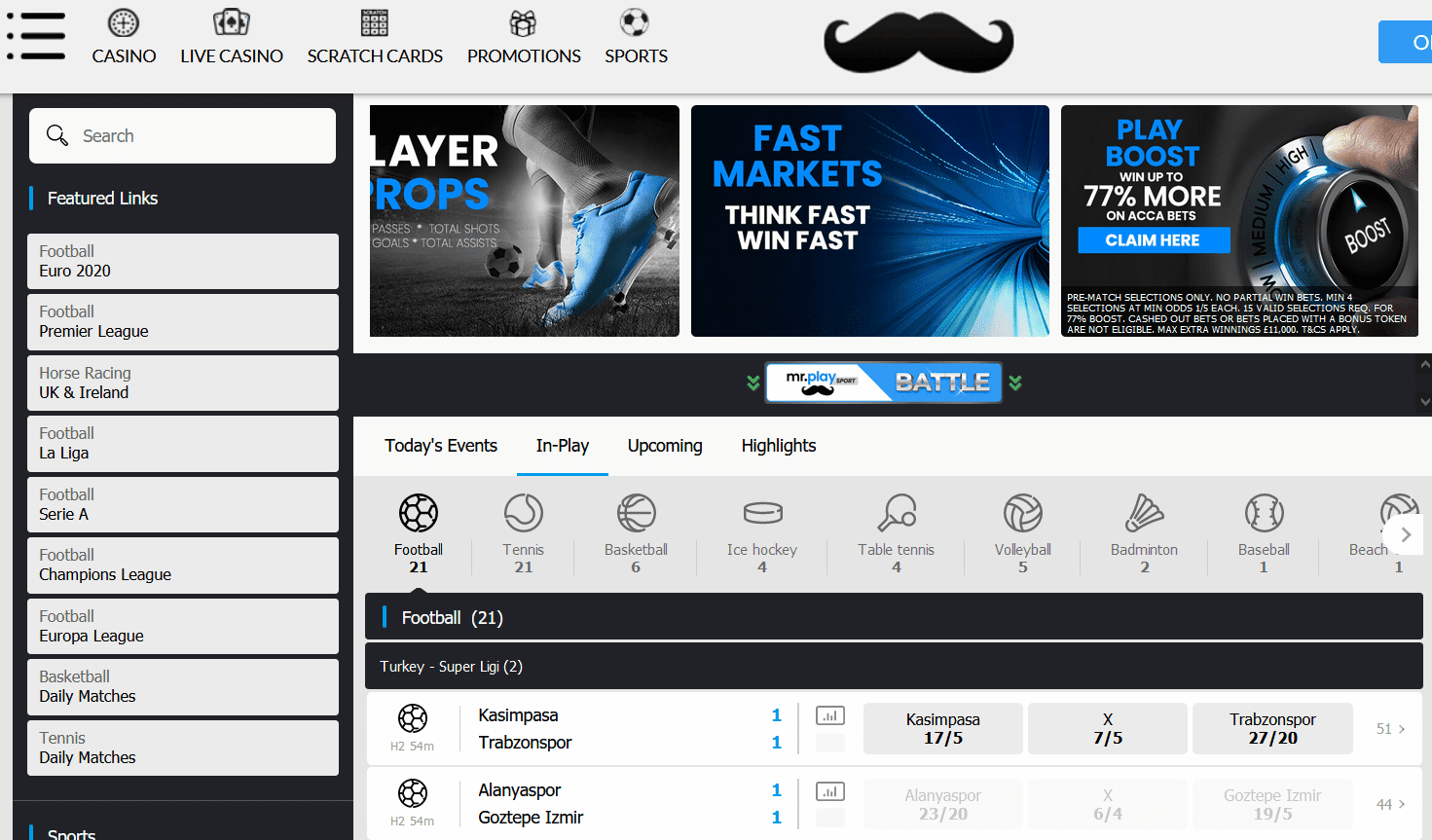Select the Tennis sport icon
Screen dimensions: 1432x840
pos(523,513)
